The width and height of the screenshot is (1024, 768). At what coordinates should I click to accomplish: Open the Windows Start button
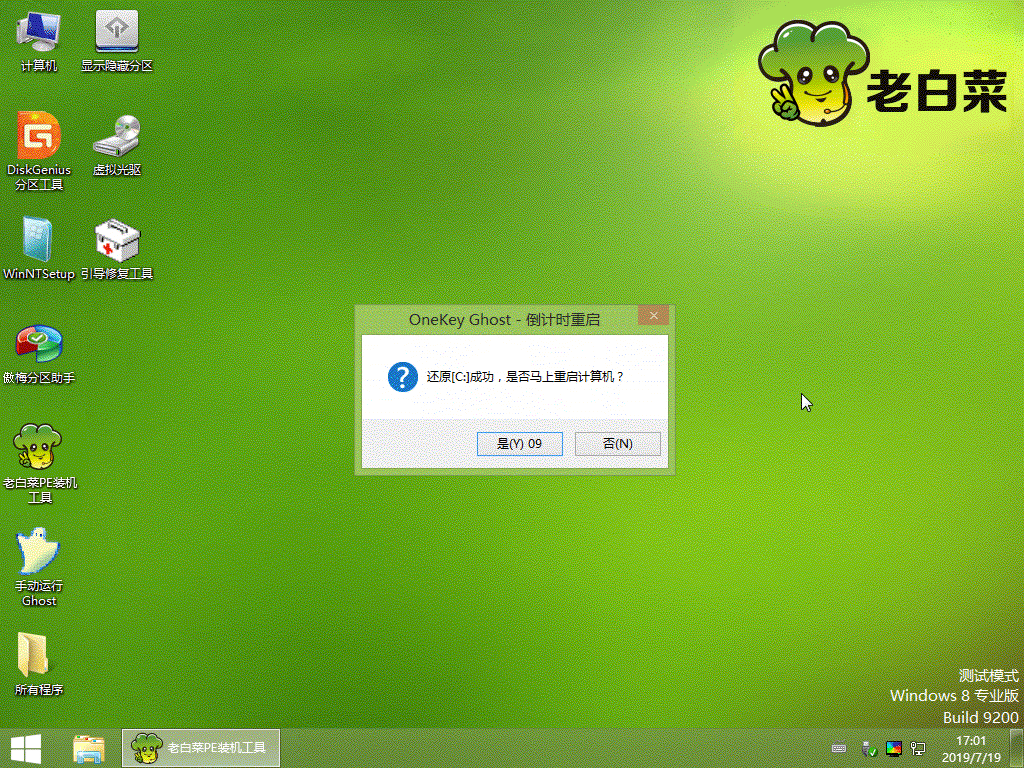click(x=26, y=748)
